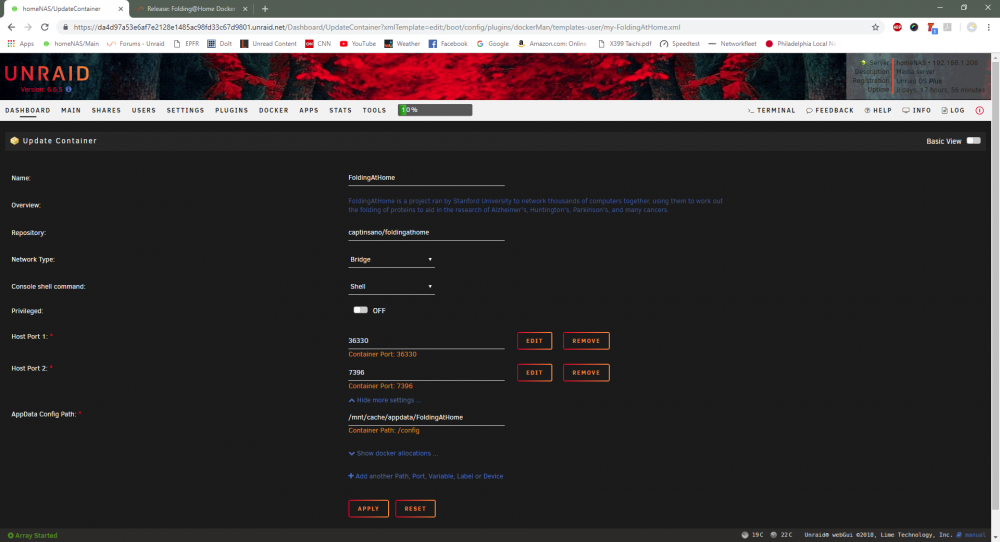Open the Feedback dialog

(829, 110)
